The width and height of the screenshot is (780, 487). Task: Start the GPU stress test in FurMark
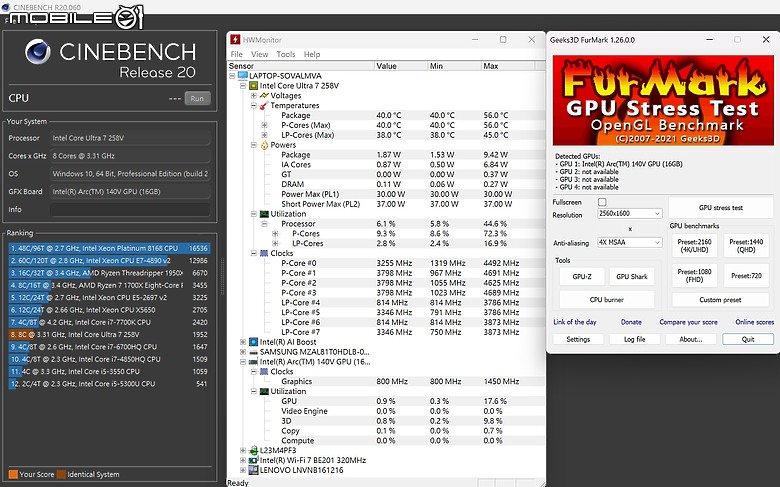pos(720,207)
